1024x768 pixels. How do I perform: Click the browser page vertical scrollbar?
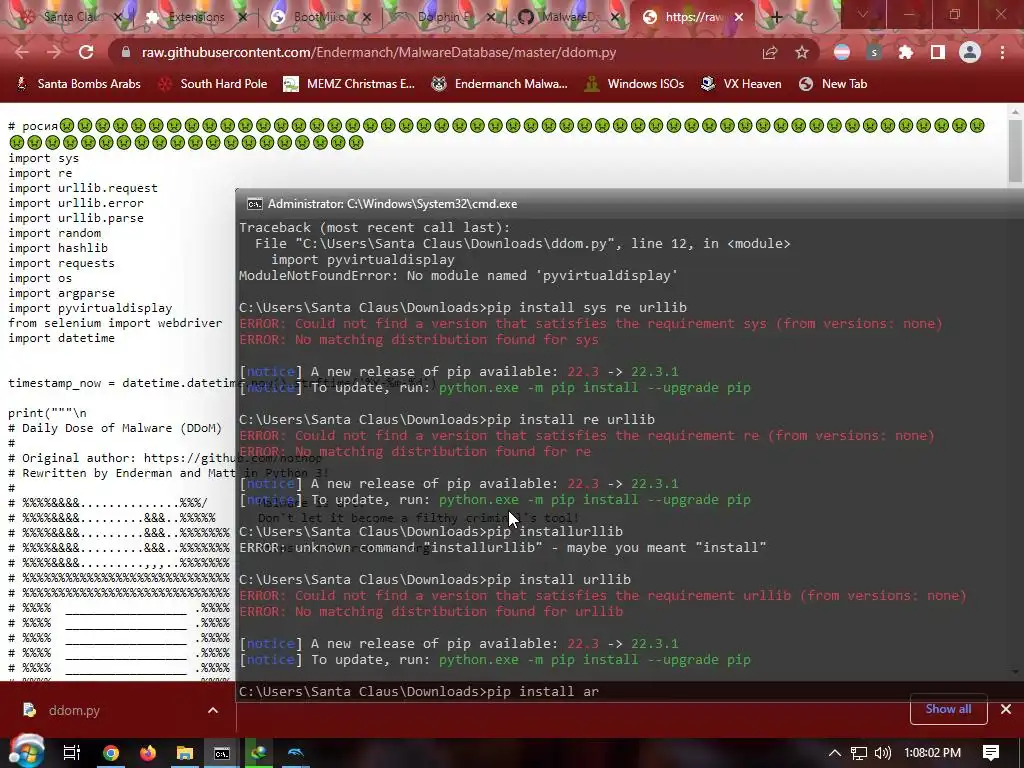click(1015, 150)
